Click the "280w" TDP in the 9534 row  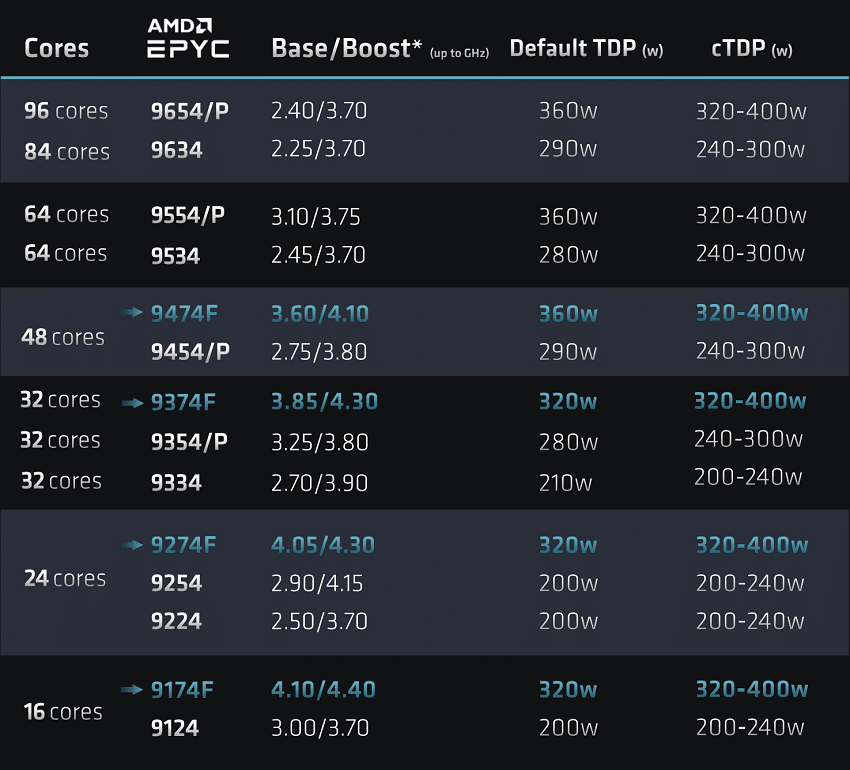coord(569,255)
